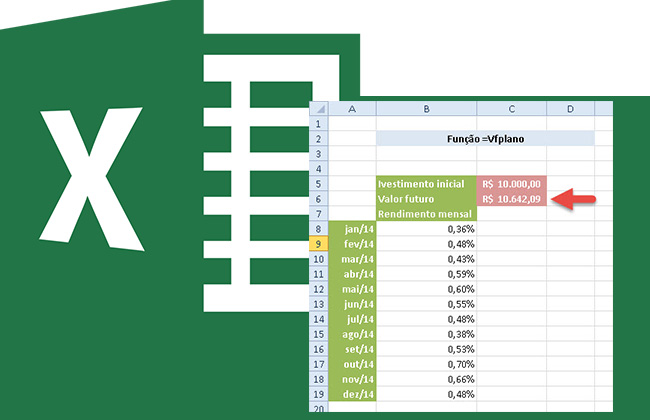Screen dimensions: 650x420
Task: Select the 0,55% value for jun/14
Action: (x=427, y=303)
